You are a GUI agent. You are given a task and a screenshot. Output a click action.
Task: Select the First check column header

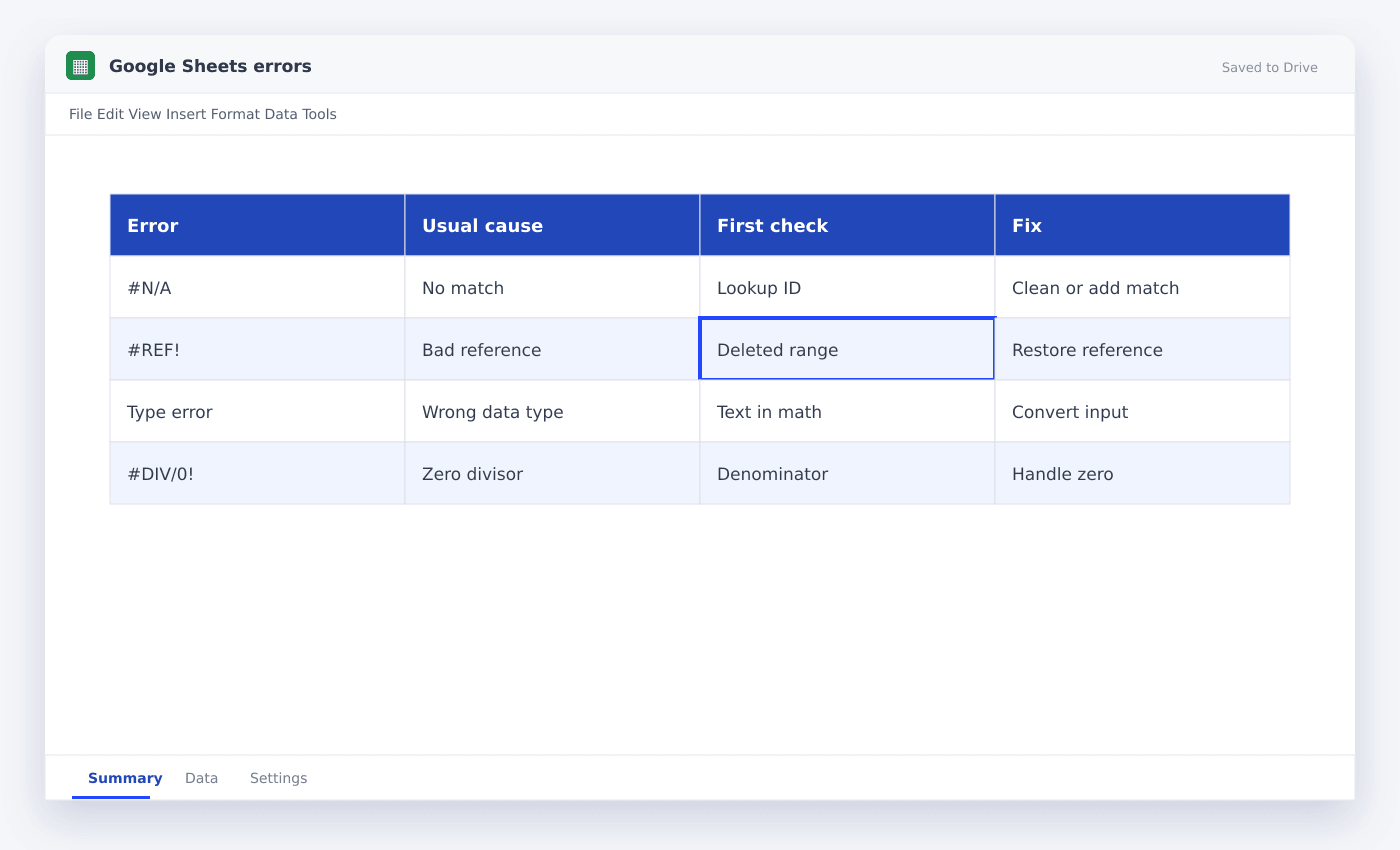(x=847, y=225)
